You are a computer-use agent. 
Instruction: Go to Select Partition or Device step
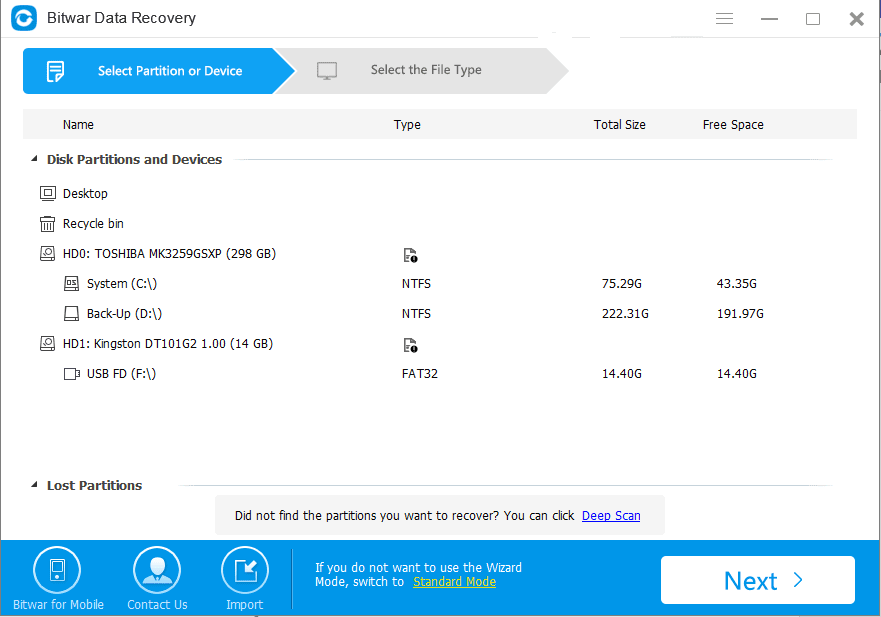pos(158,71)
